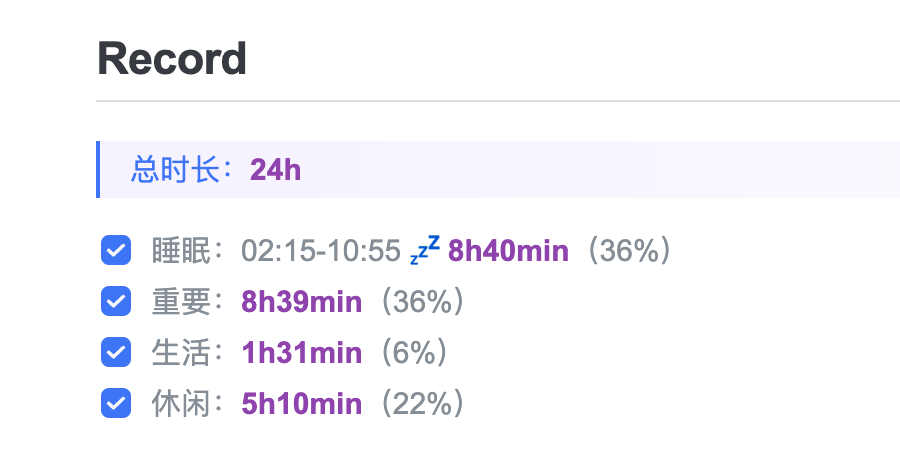Image resolution: width=900 pixels, height=460 pixels.
Task: Click the zzZ sleep icon
Action: (425, 250)
